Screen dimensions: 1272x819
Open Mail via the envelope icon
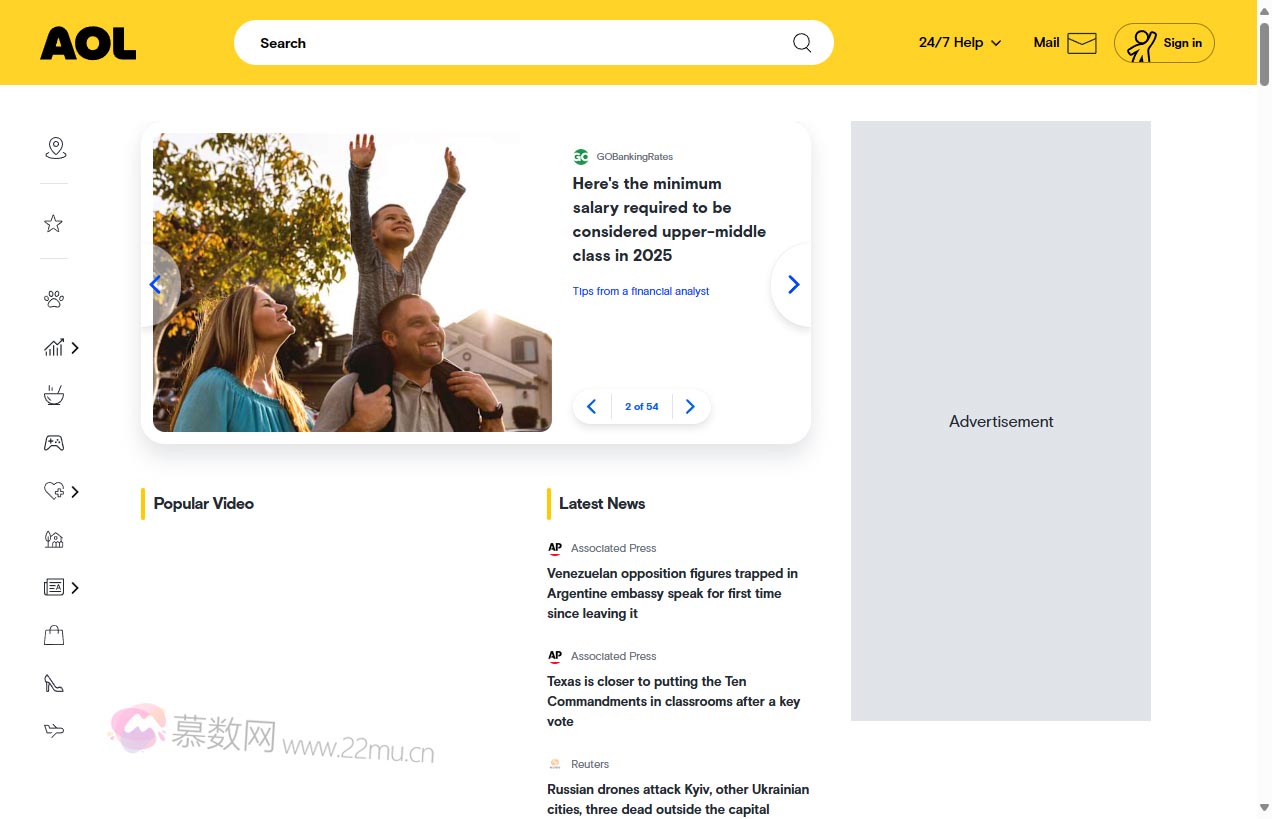click(1081, 43)
